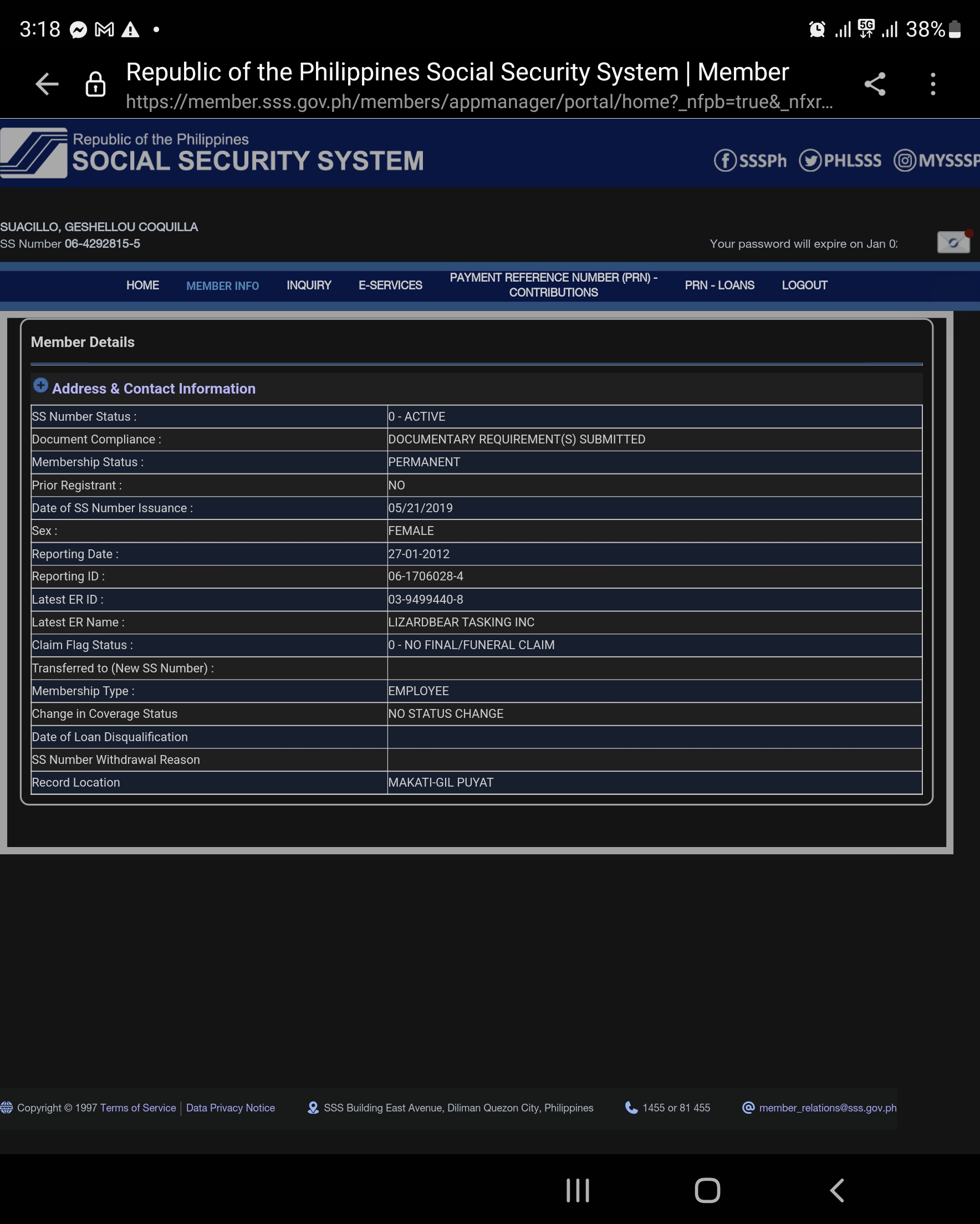This screenshot has width=980, height=1224.
Task: Open Payment Reference Number Contributions menu
Action: pyautogui.click(x=553, y=285)
